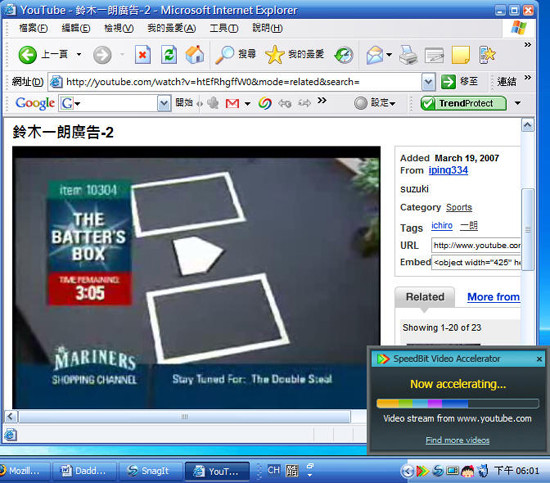Click CH language bar indicator

[274, 470]
